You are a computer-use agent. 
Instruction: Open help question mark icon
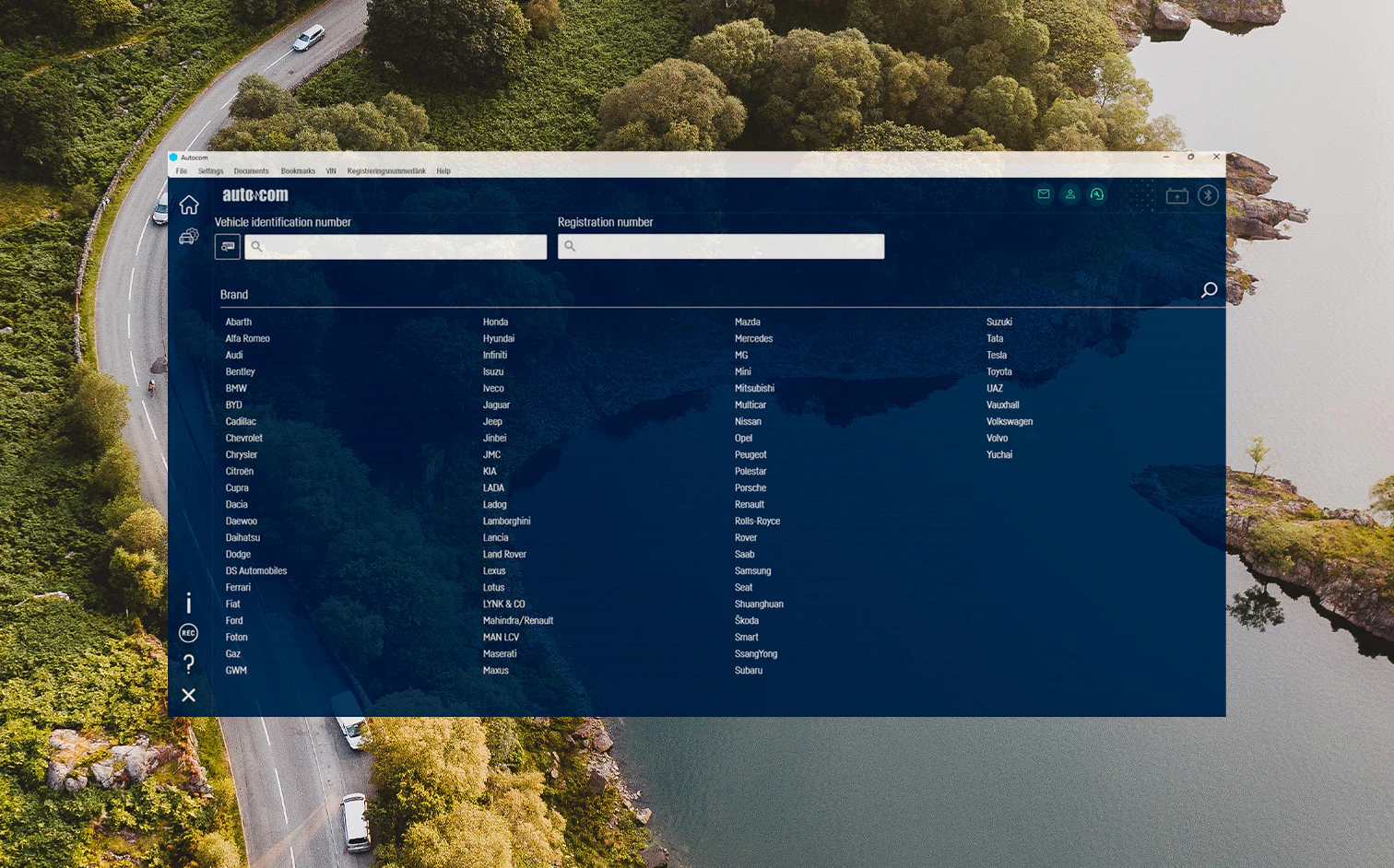click(189, 663)
